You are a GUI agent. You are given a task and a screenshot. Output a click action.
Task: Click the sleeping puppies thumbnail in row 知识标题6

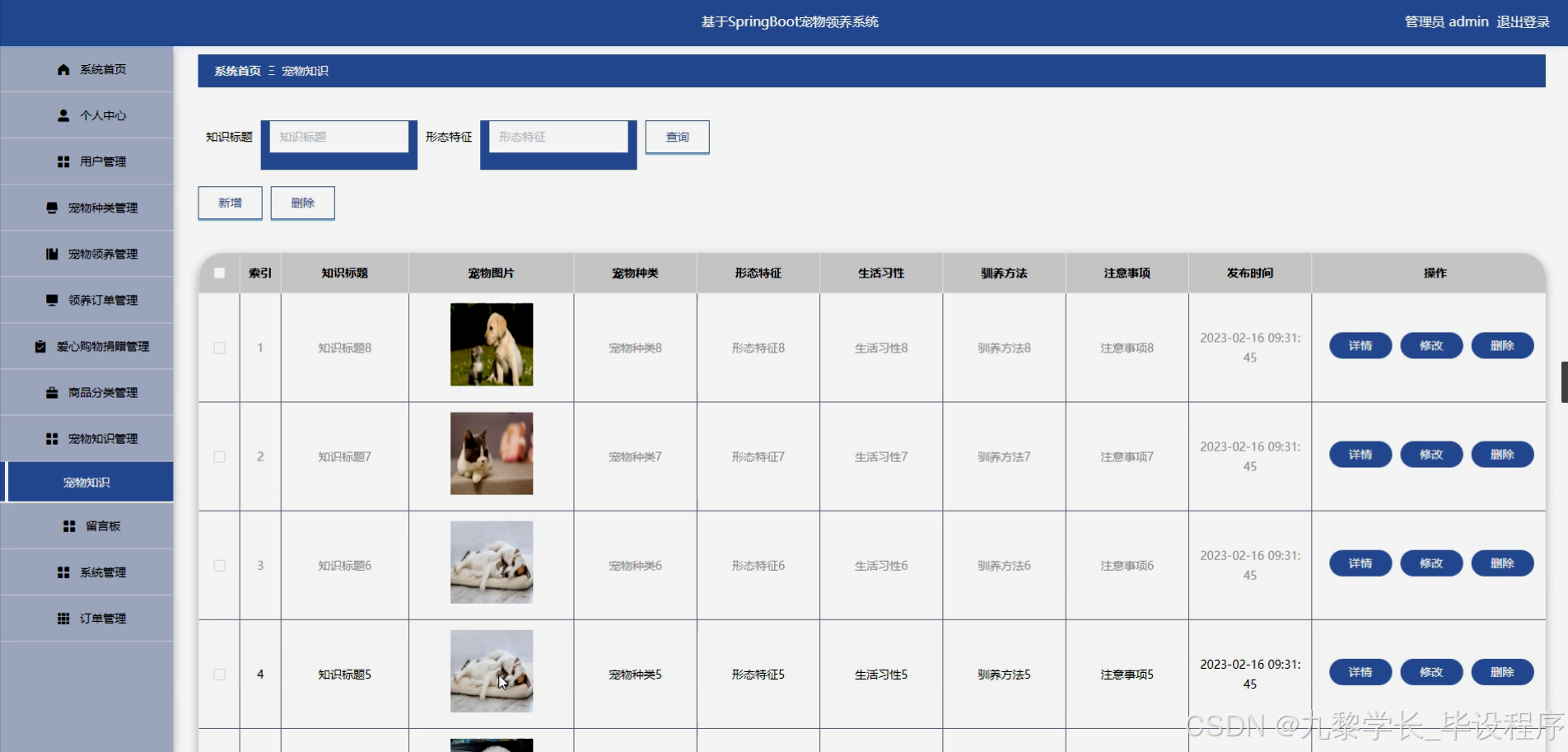coord(492,562)
